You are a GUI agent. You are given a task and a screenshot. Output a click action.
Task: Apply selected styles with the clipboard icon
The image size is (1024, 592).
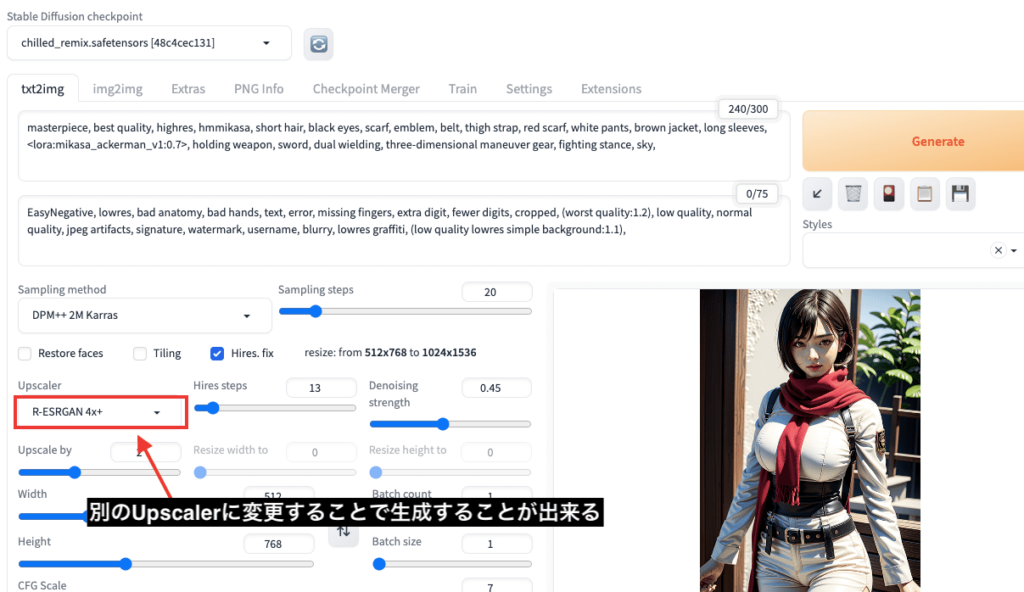pos(925,193)
